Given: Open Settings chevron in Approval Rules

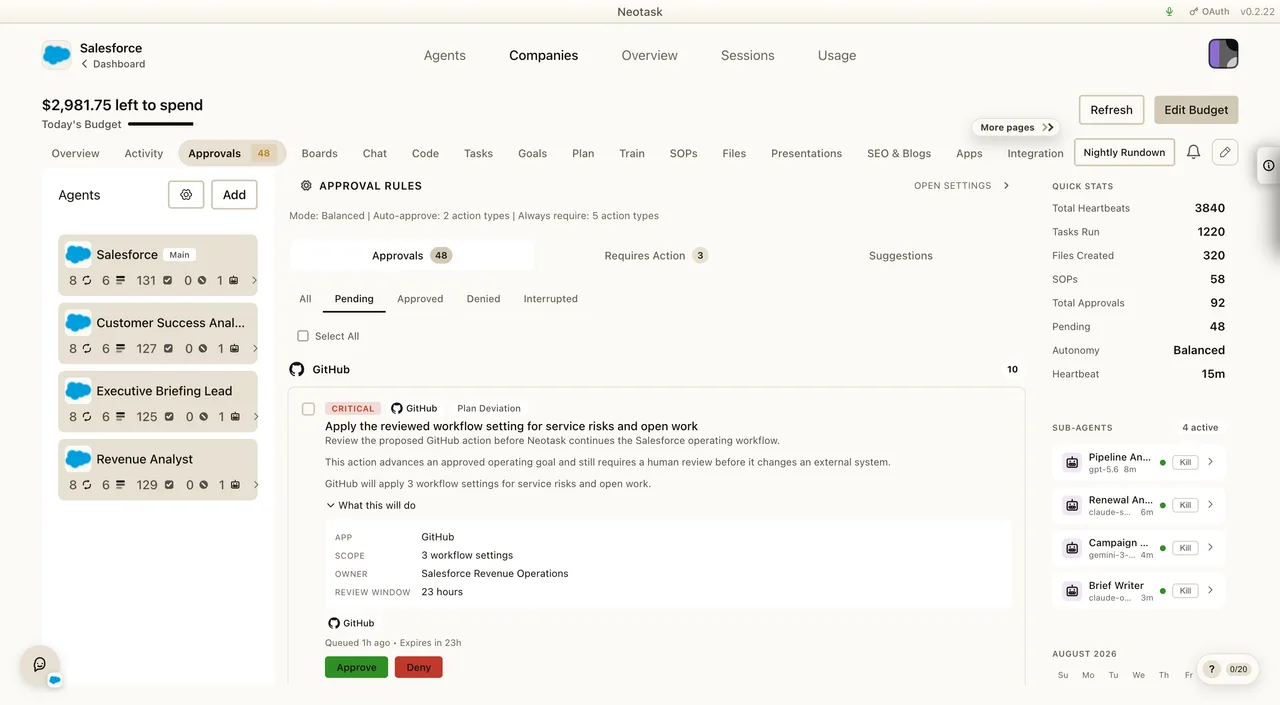Looking at the screenshot, I should pyautogui.click(x=1006, y=186).
